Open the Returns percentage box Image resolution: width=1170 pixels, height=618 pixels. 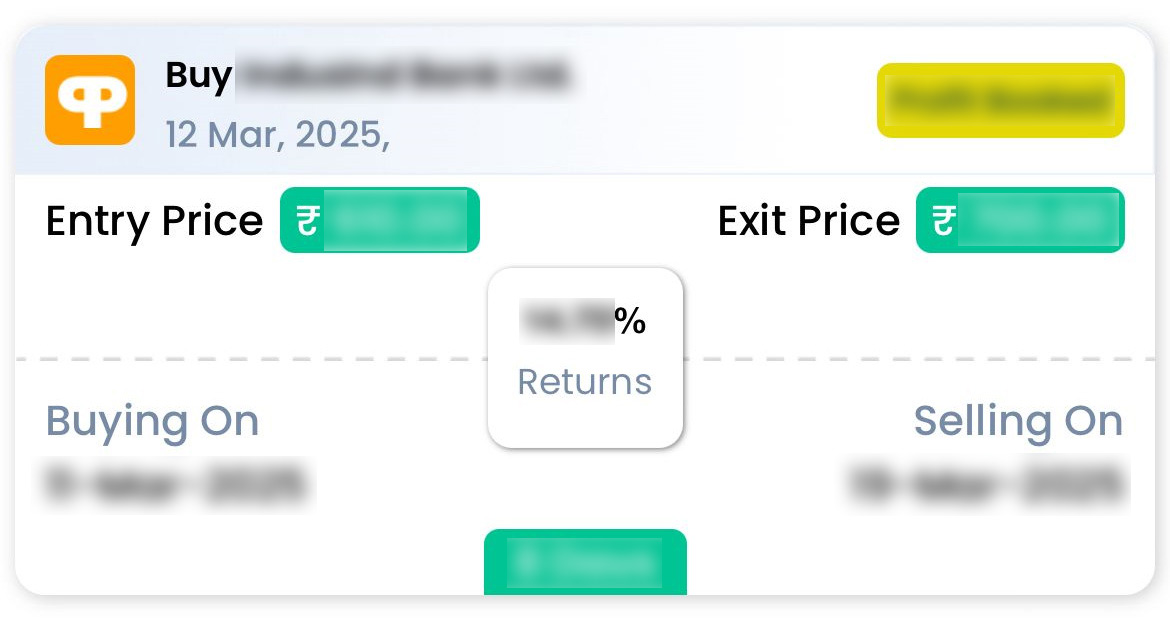coord(585,357)
